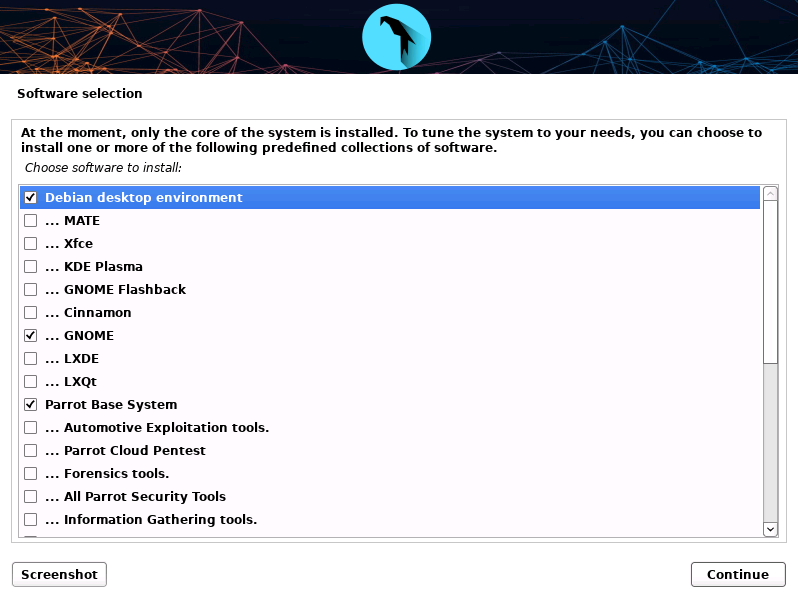Screen dimensions: 798x599
Task: Click the 'Forensics tools.' label
Action: coord(117,473)
